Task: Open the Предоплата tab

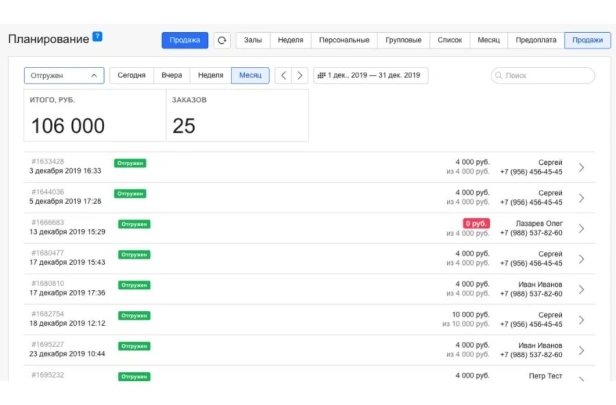Action: click(x=536, y=40)
